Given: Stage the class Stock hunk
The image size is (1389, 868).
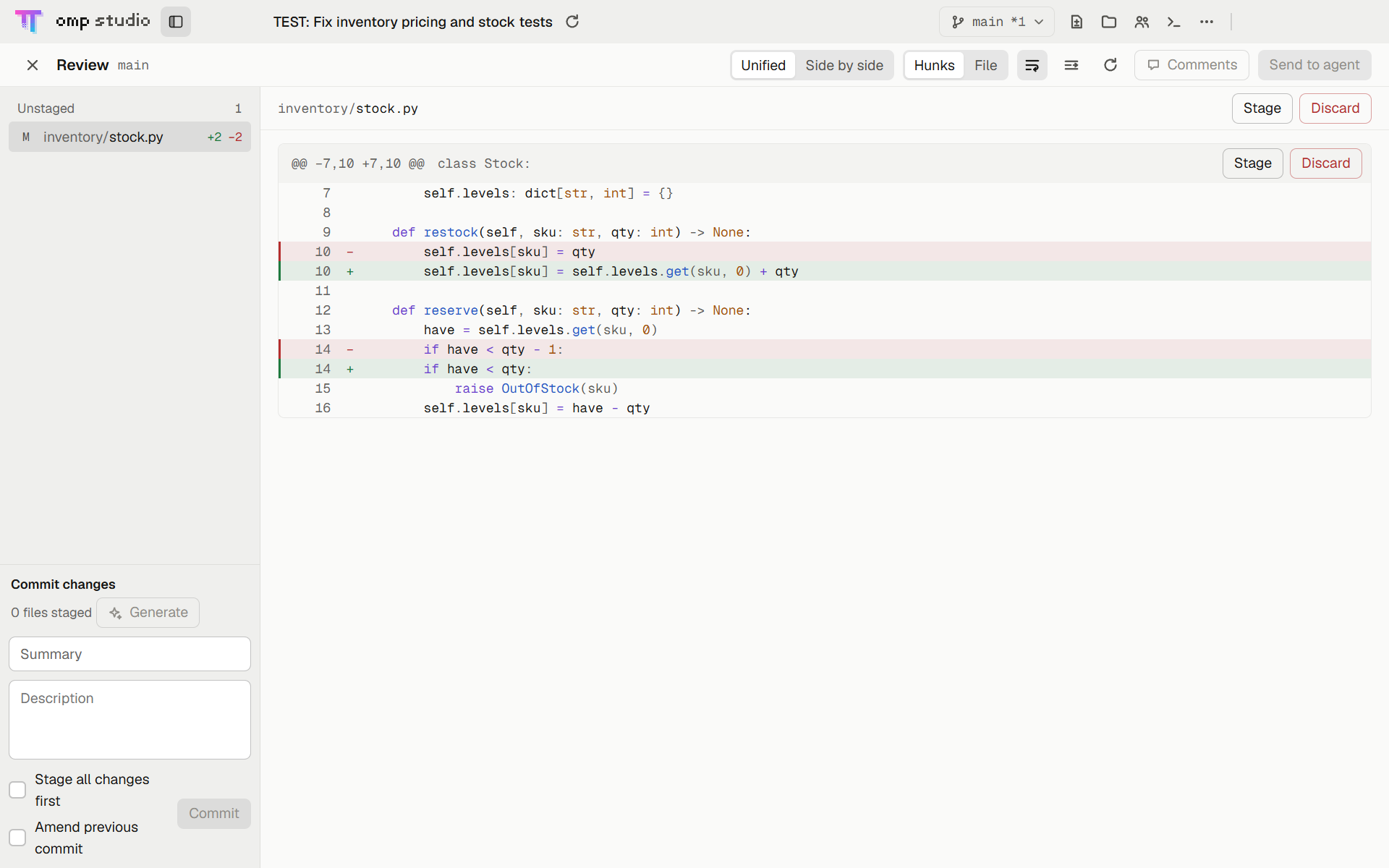Looking at the screenshot, I should [x=1252, y=163].
